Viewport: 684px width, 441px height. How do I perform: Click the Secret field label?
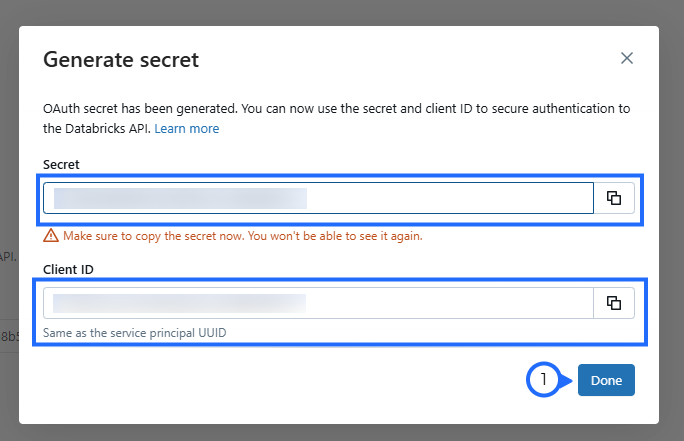pyautogui.click(x=61, y=164)
